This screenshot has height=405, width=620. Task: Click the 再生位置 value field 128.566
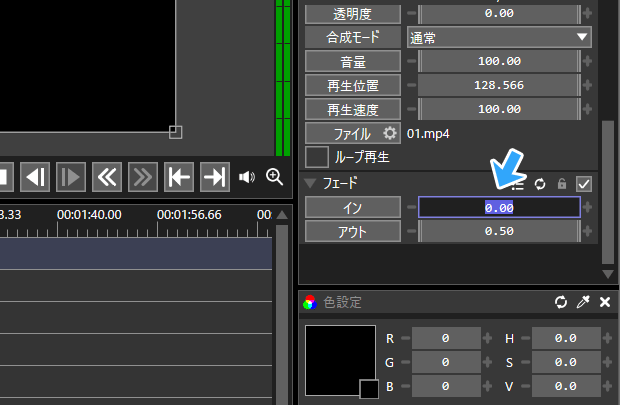pos(499,85)
